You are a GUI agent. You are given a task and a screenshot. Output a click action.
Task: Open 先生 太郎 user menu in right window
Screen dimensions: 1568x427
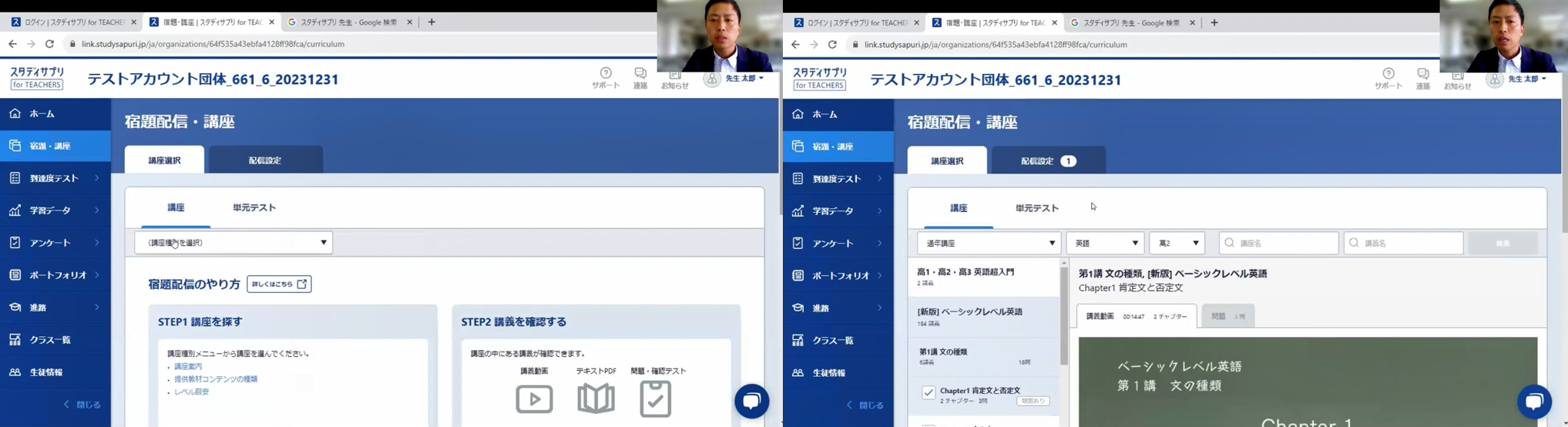[1518, 79]
